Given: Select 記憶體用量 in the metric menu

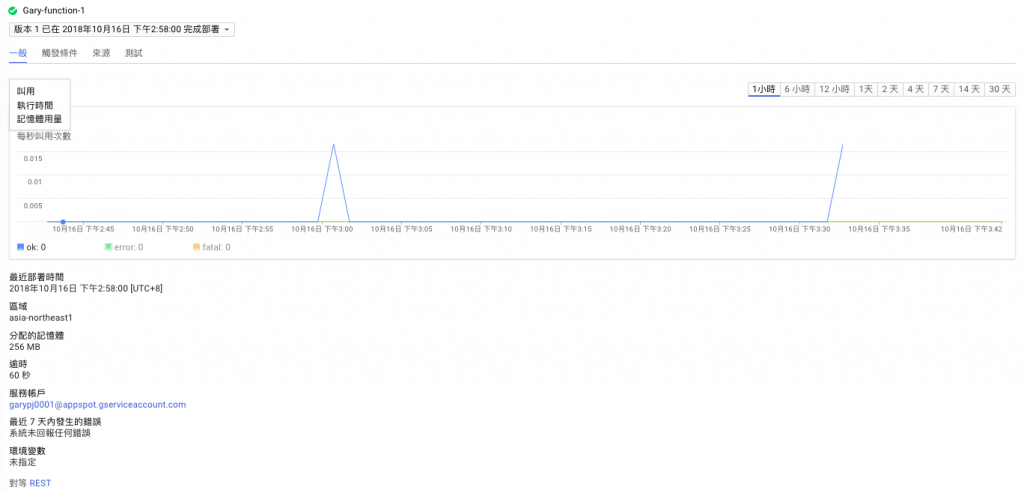Looking at the screenshot, I should click(39, 119).
